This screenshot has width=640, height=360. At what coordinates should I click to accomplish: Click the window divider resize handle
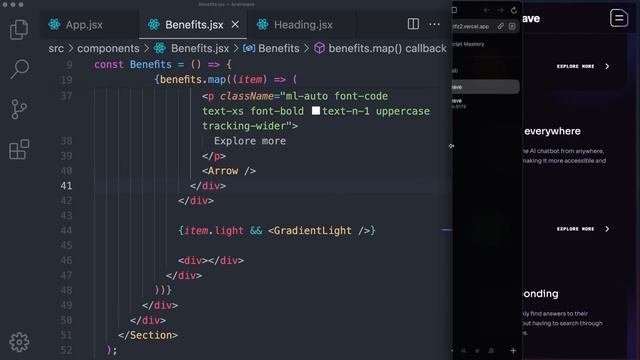[x=451, y=146]
